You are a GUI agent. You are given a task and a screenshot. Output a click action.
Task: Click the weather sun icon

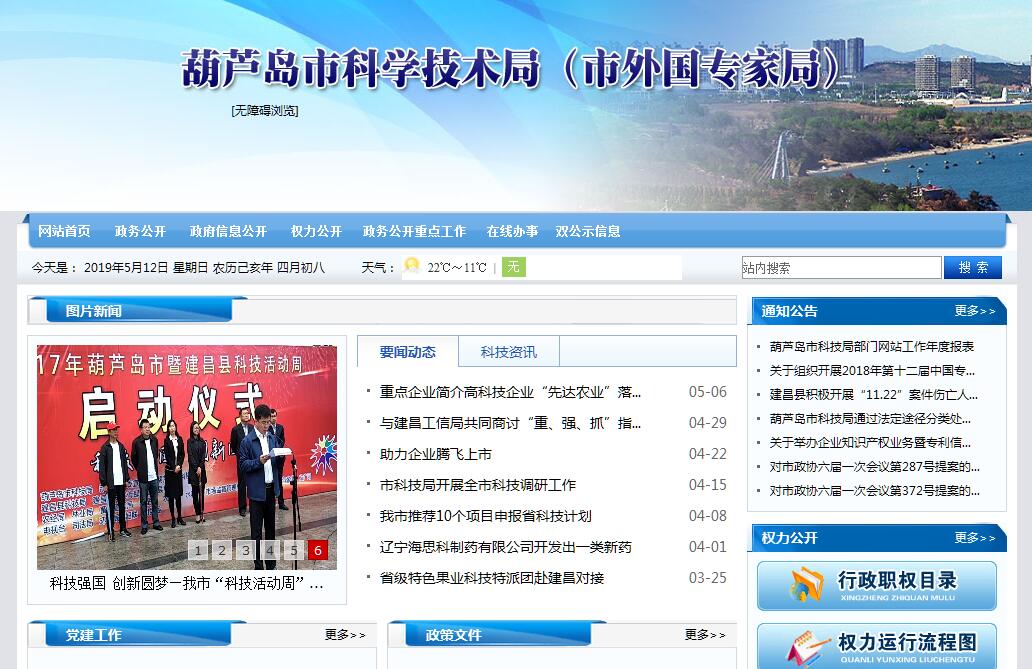pos(412,265)
